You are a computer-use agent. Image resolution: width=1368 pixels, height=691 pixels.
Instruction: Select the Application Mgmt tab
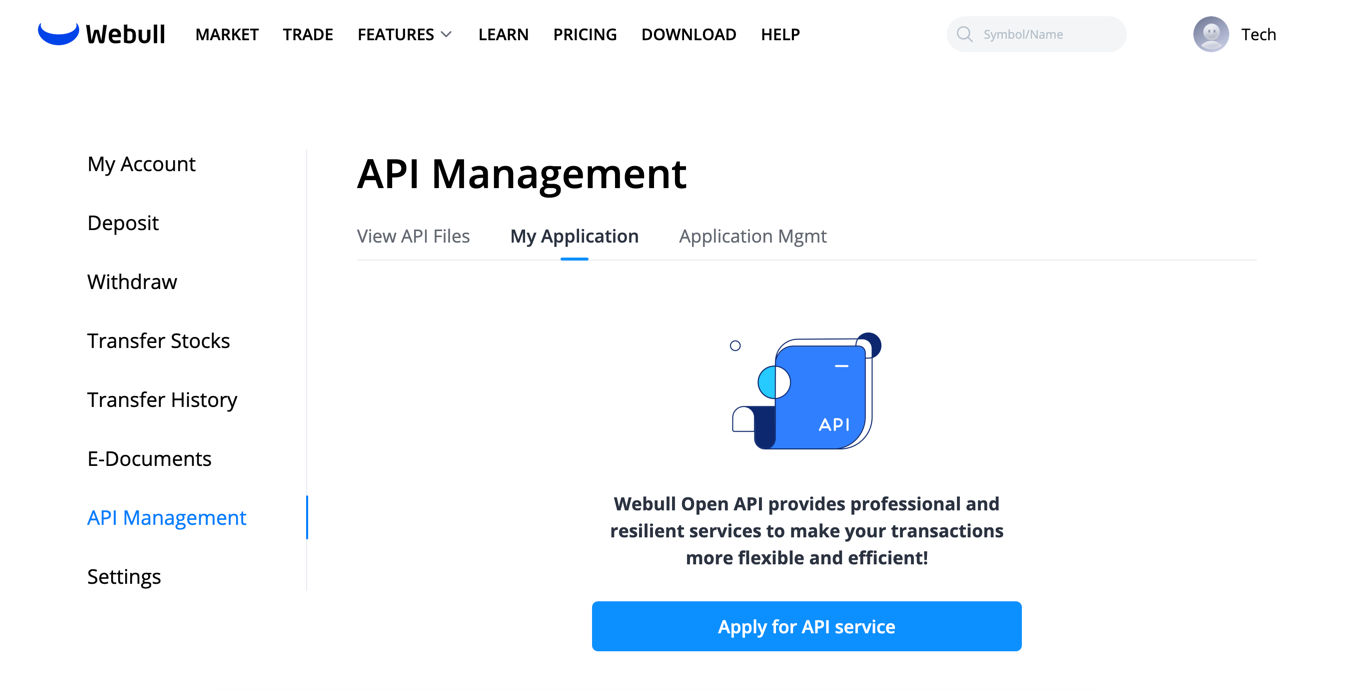click(x=752, y=236)
